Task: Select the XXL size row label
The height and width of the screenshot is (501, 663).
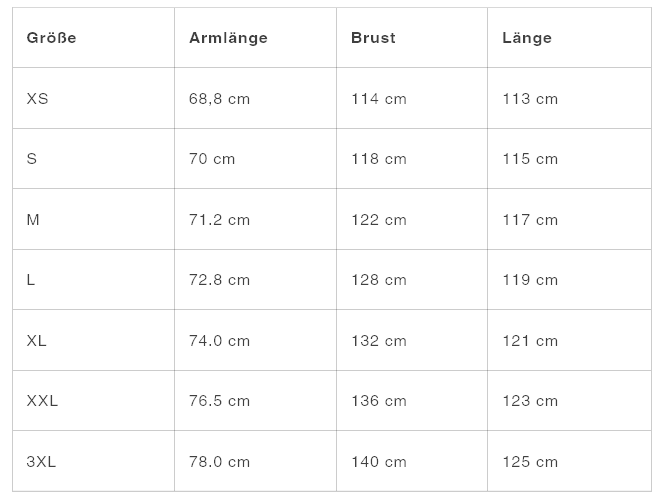Action: [43, 401]
